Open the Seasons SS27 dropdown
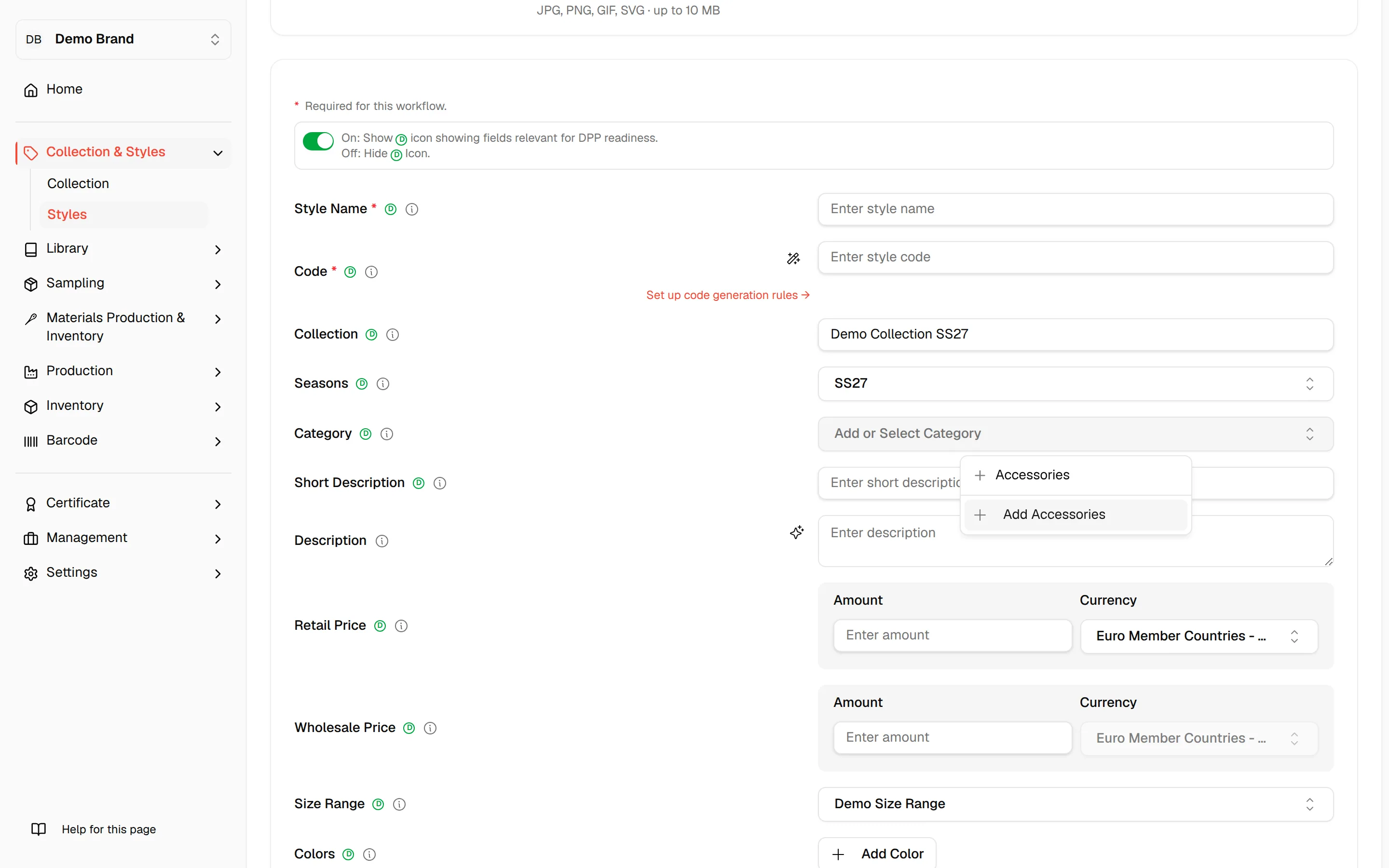Screen dimensions: 1389x868 tap(1075, 383)
